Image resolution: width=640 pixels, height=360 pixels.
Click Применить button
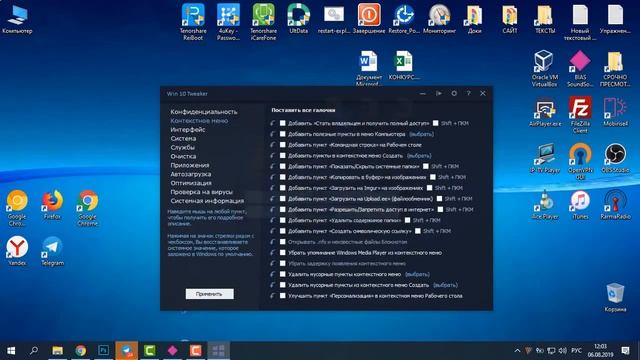point(210,294)
